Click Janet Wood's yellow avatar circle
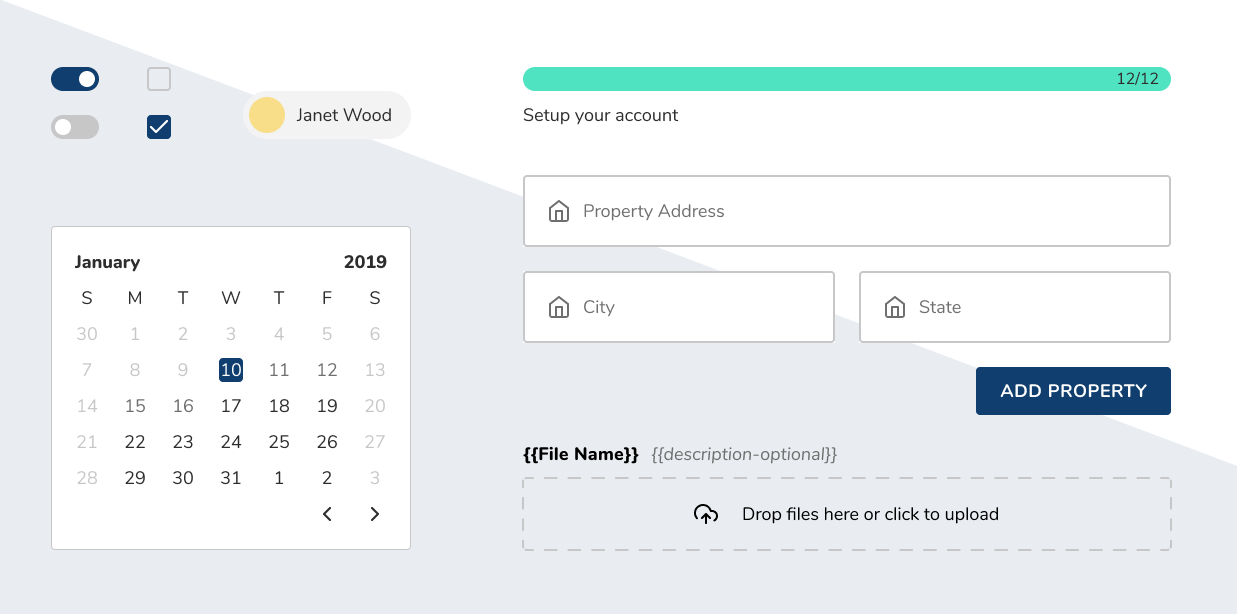Screen dimensions: 1237x614 267,115
